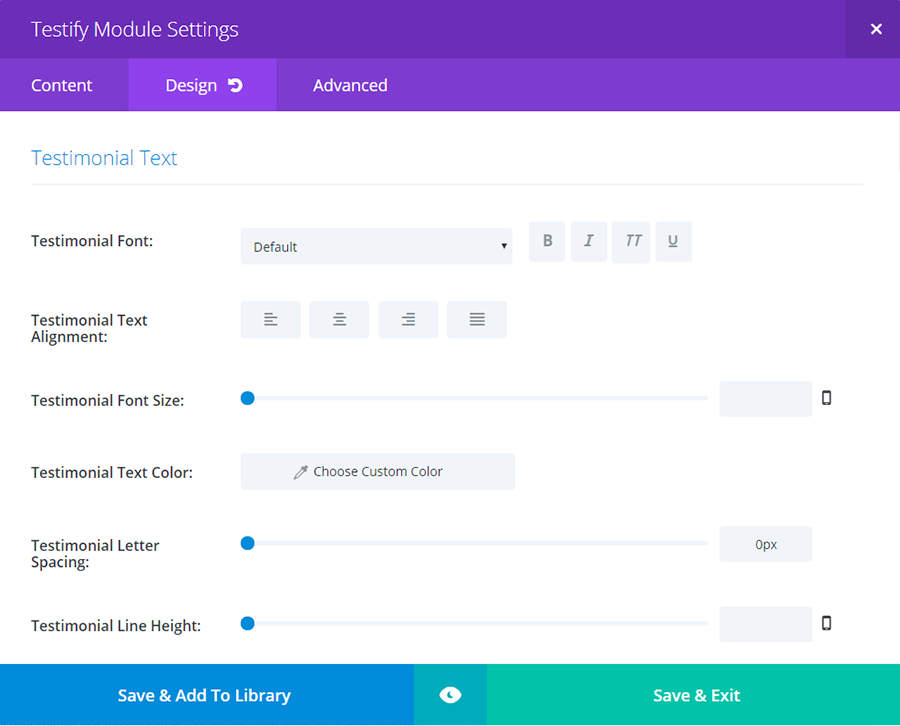Screen dimensions: 900x726
Task: Open mobile settings for Testimonial Line Height
Action: [x=827, y=623]
